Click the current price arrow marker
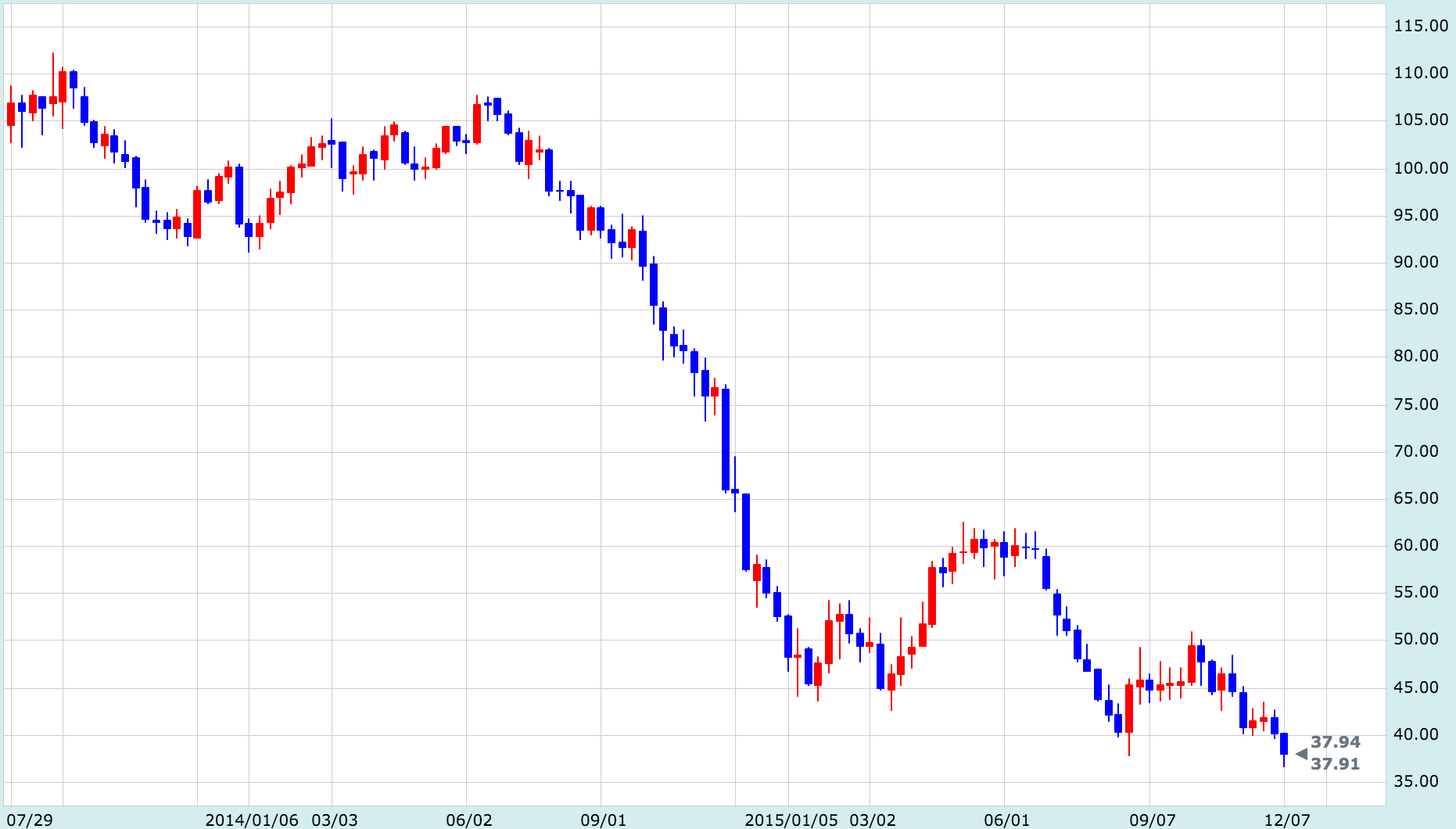Screen dimensions: 1456x829 point(1301,754)
